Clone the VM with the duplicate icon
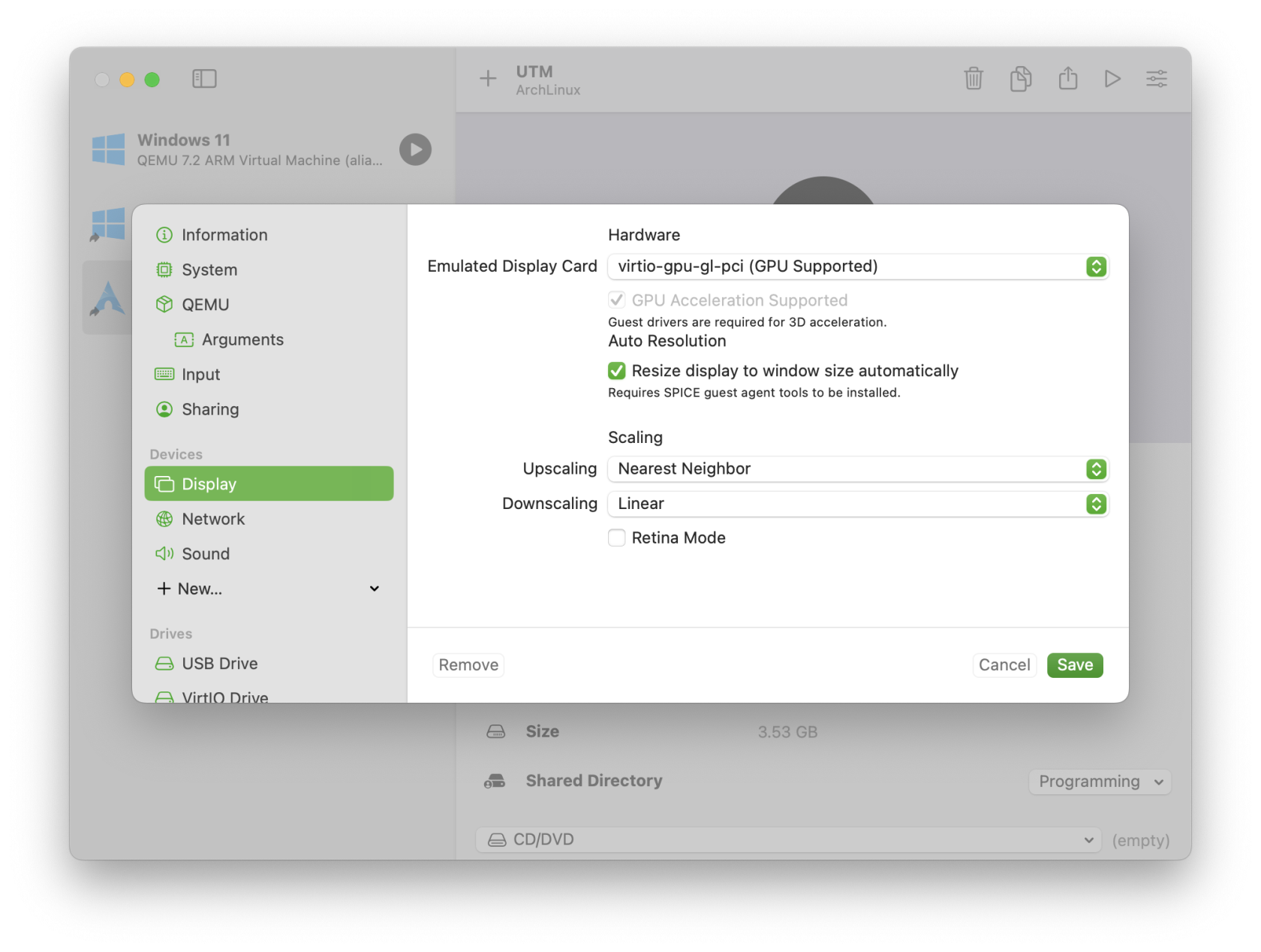Viewport: 1261px width, 952px height. (1021, 78)
